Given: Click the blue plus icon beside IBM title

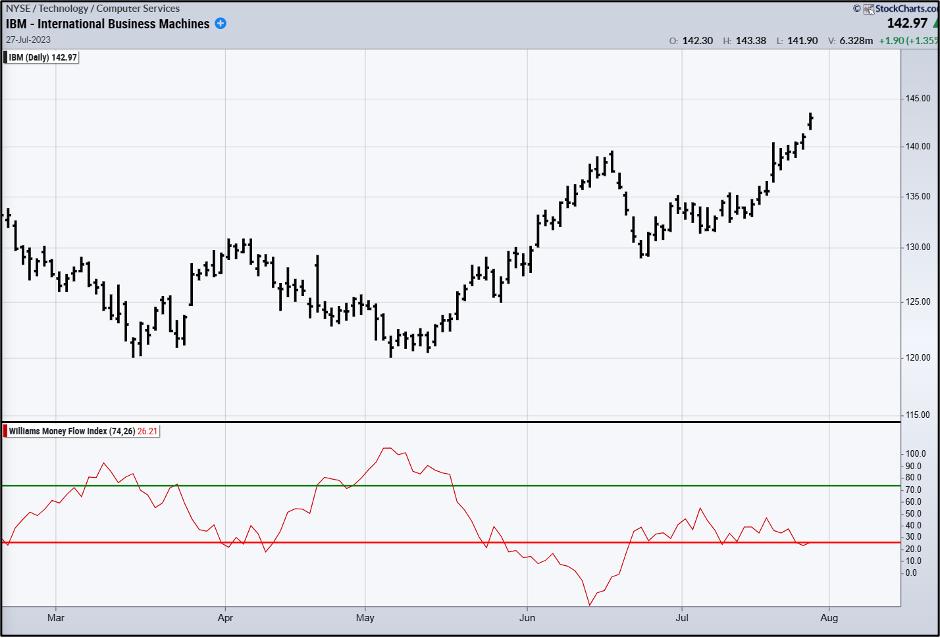Looking at the screenshot, I should pos(220,24).
